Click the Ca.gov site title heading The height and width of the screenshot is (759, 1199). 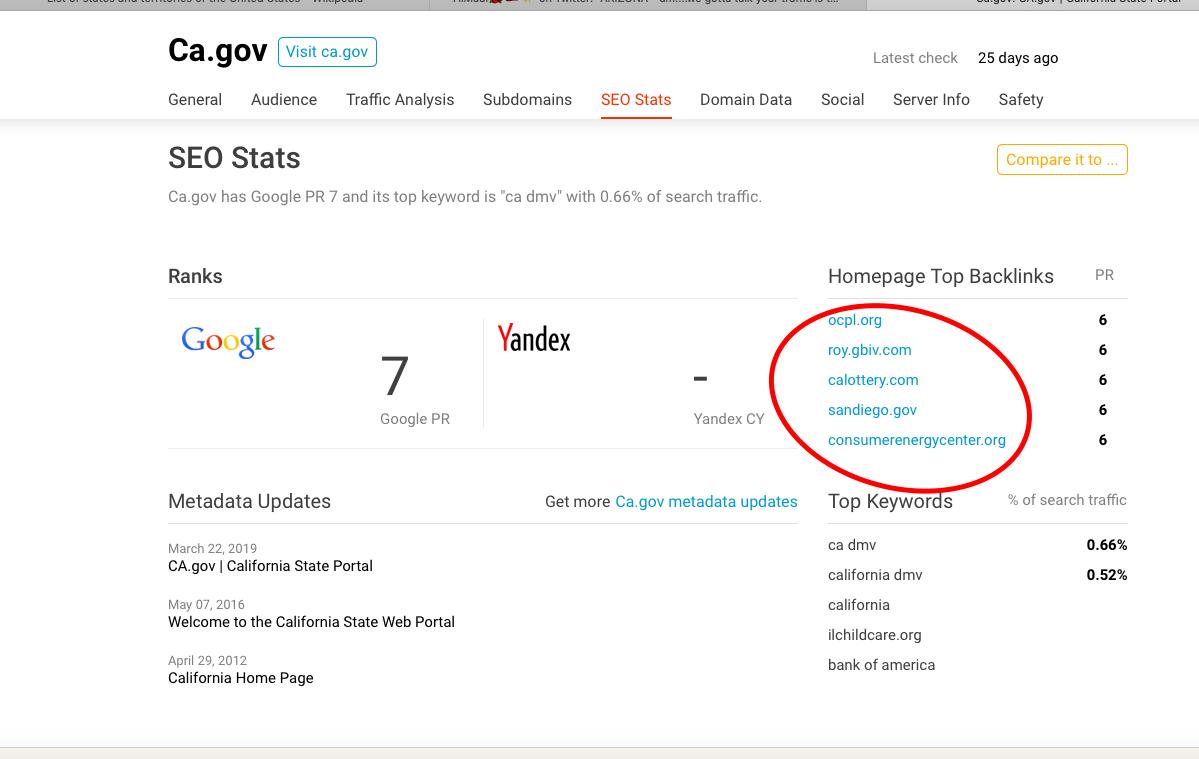218,51
